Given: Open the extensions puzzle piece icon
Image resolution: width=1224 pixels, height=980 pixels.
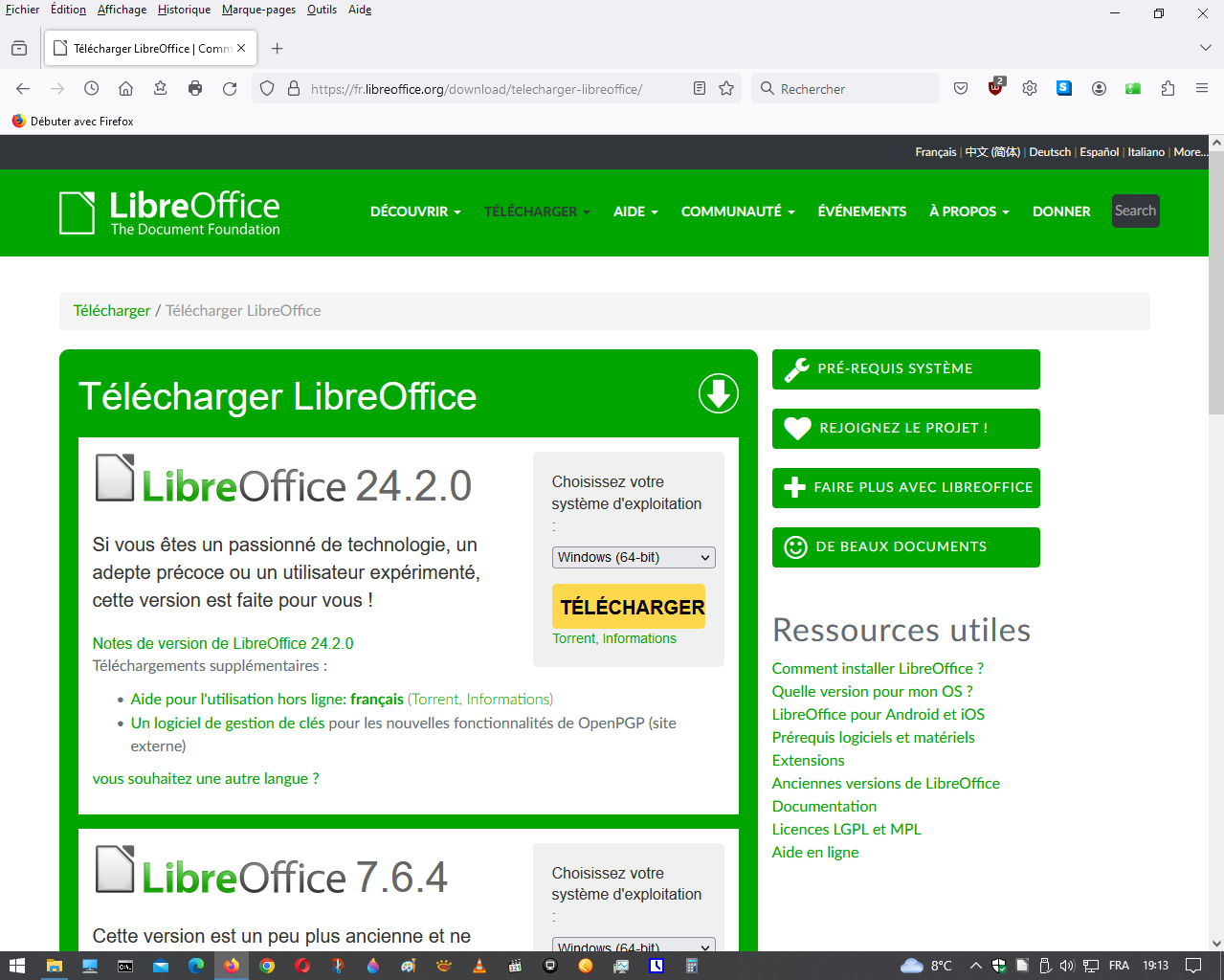Looking at the screenshot, I should tap(1168, 88).
